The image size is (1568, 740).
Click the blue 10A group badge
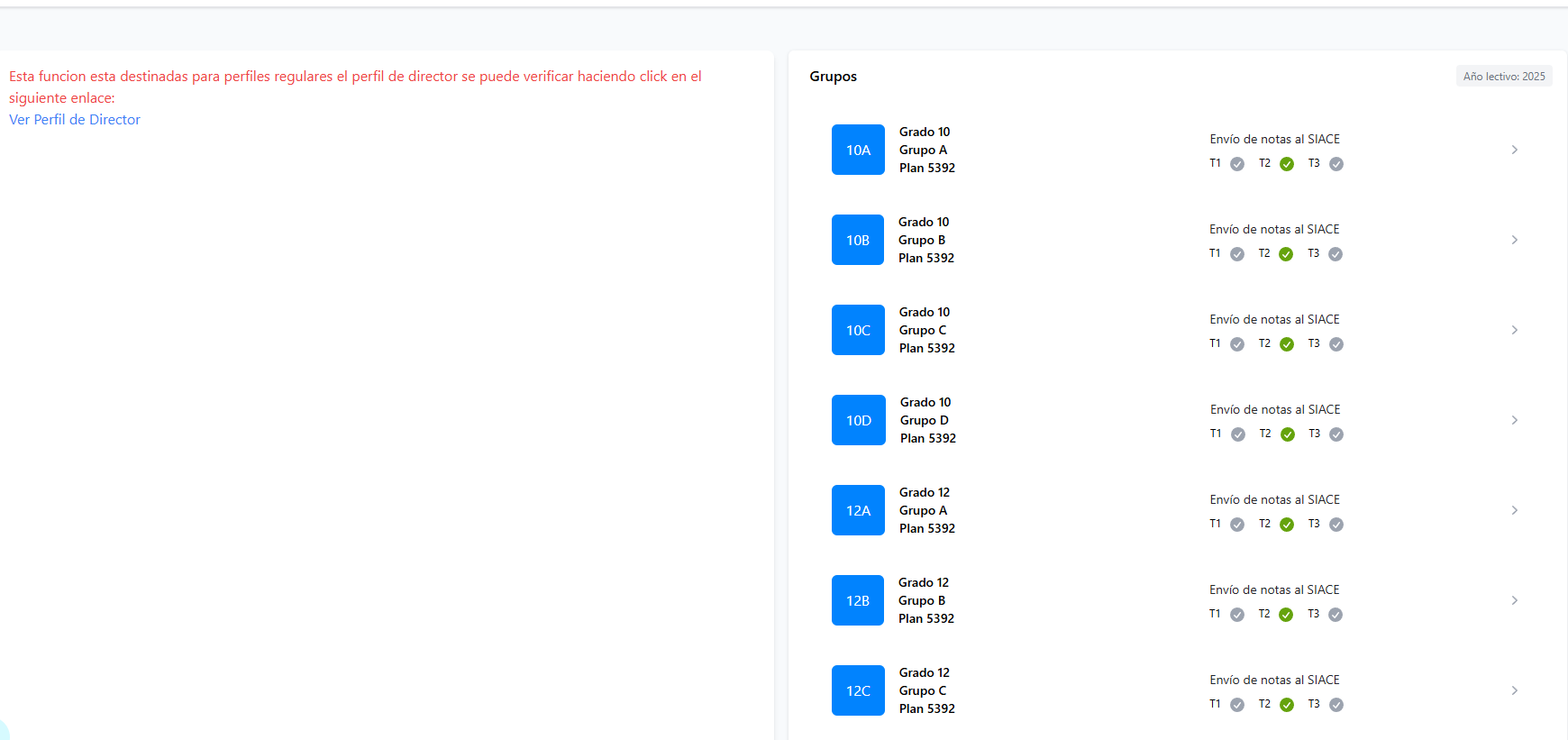[x=858, y=150]
